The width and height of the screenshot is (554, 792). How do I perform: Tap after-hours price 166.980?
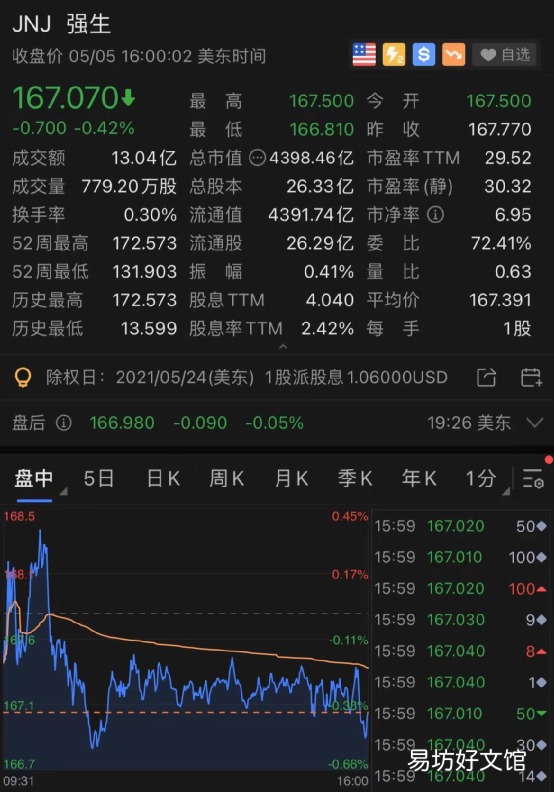[x=122, y=423]
